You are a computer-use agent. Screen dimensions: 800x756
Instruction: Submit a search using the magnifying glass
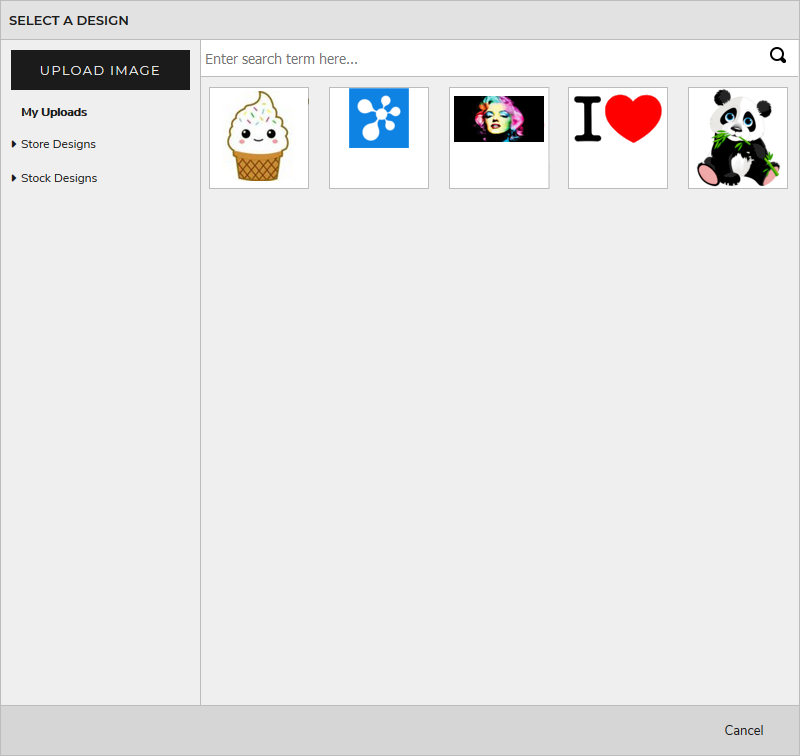coord(778,56)
